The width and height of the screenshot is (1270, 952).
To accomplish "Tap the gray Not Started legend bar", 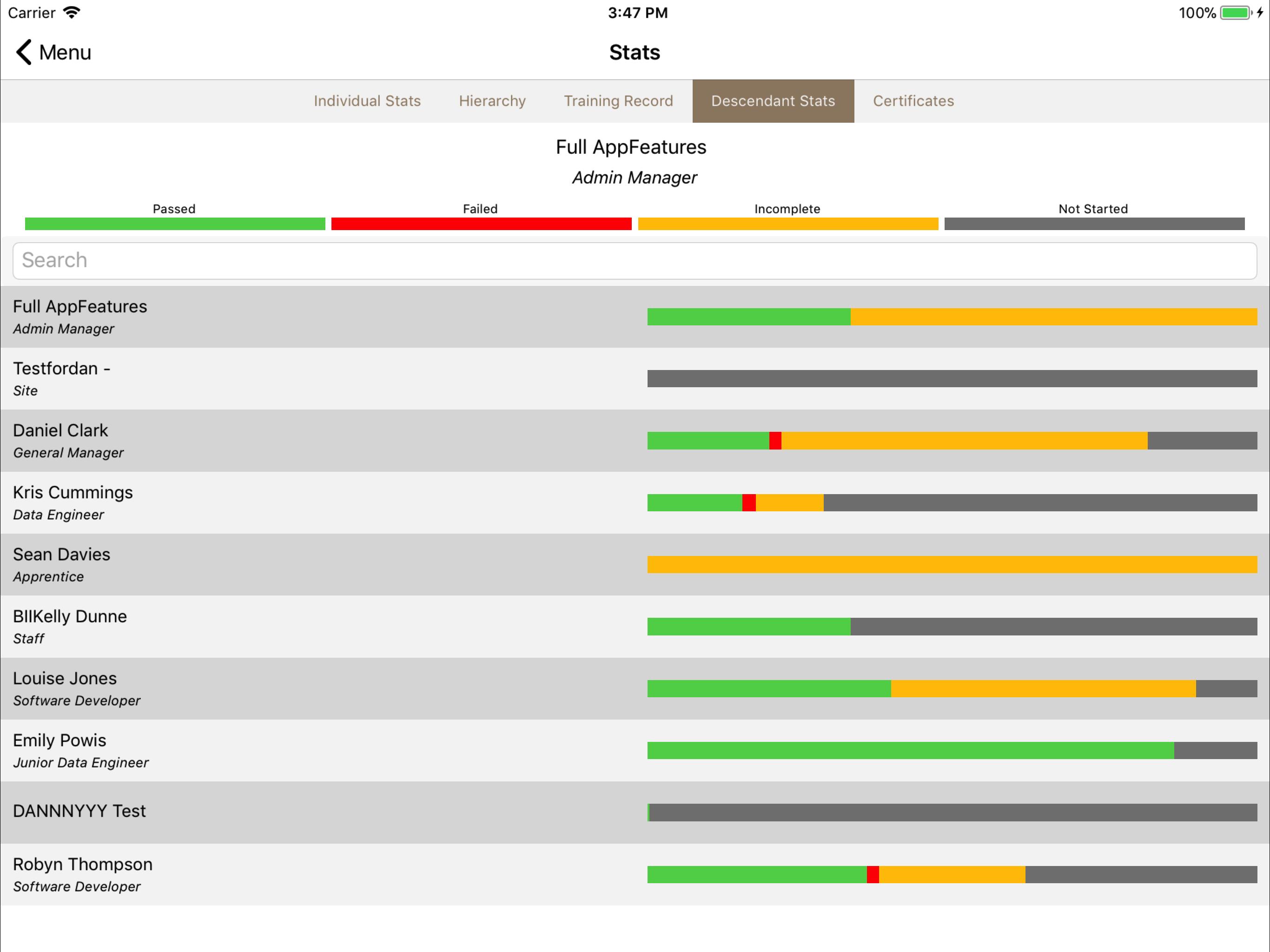I will pos(1094,224).
